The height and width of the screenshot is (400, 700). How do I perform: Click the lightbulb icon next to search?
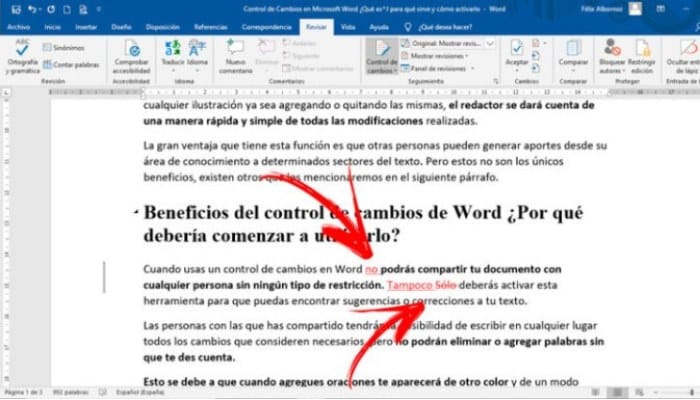point(408,27)
